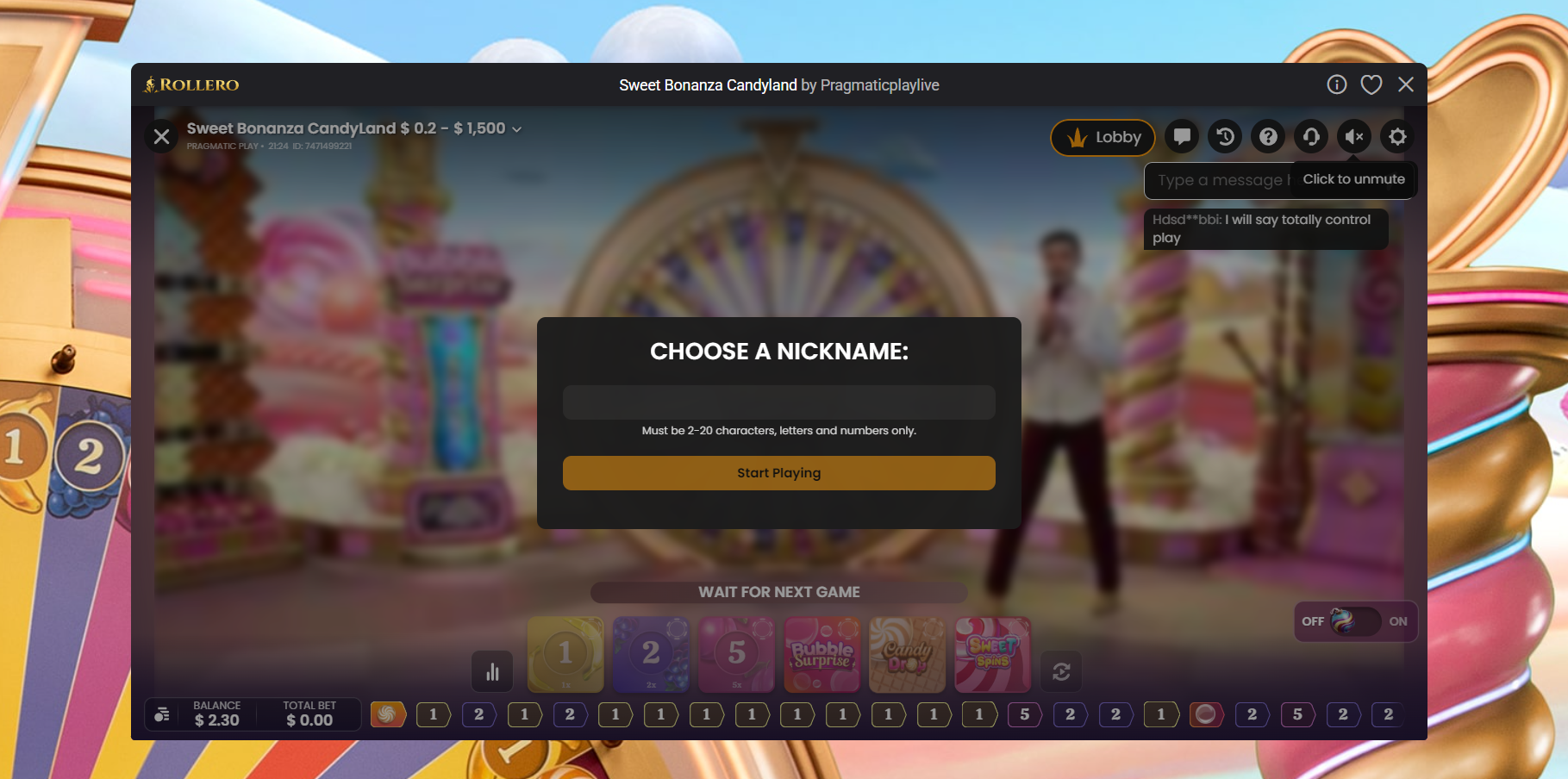Click the Start Playing button
The width and height of the screenshot is (1568, 779).
779,473
